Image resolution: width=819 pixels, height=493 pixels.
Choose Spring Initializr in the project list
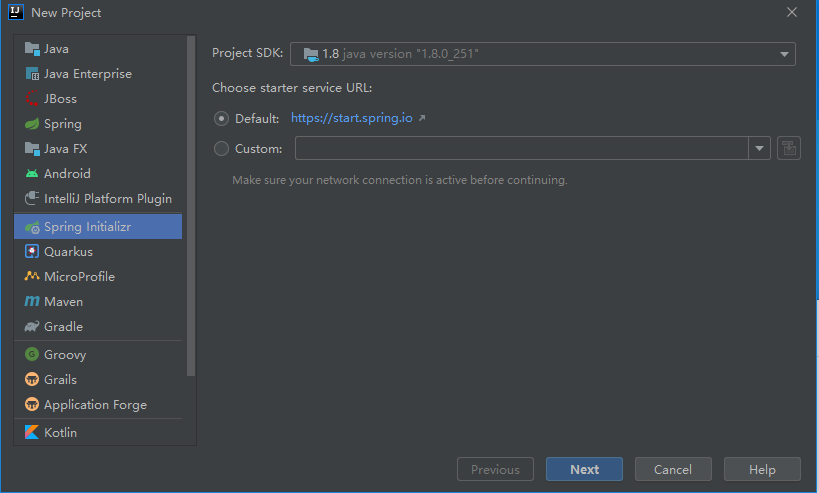click(x=98, y=227)
